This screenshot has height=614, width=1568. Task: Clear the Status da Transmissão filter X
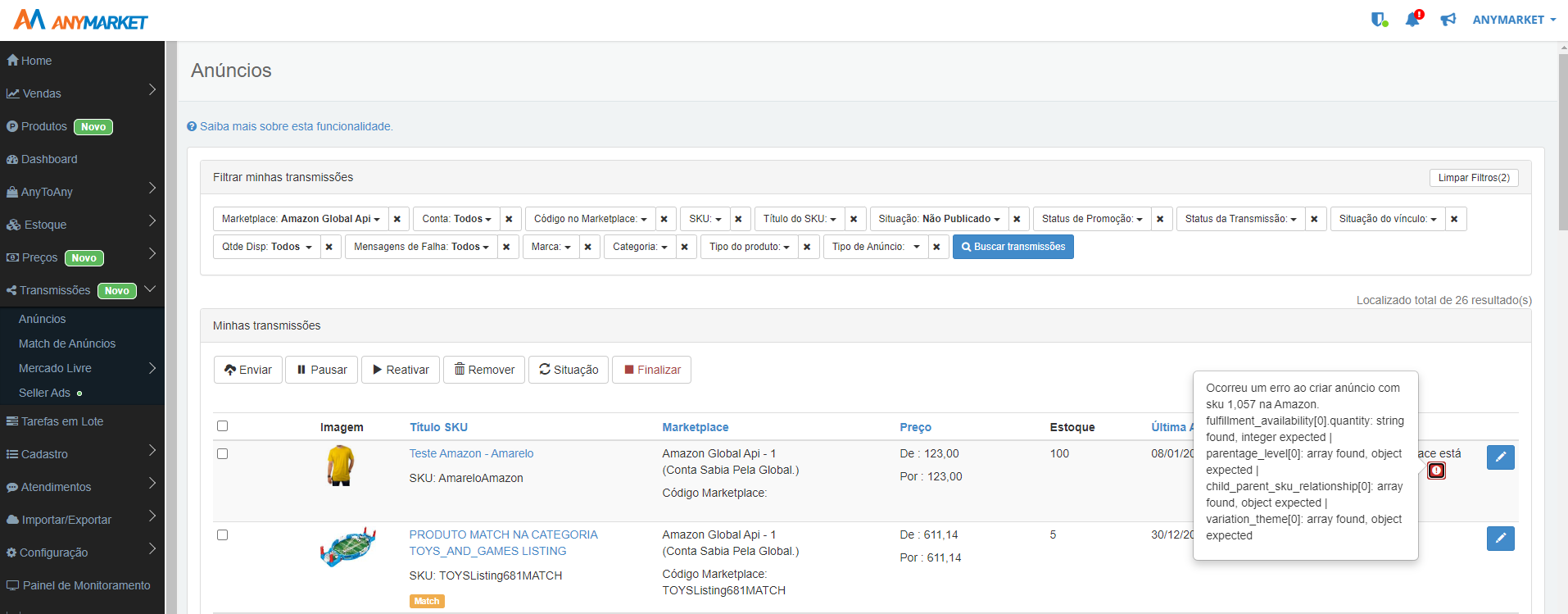point(1314,219)
